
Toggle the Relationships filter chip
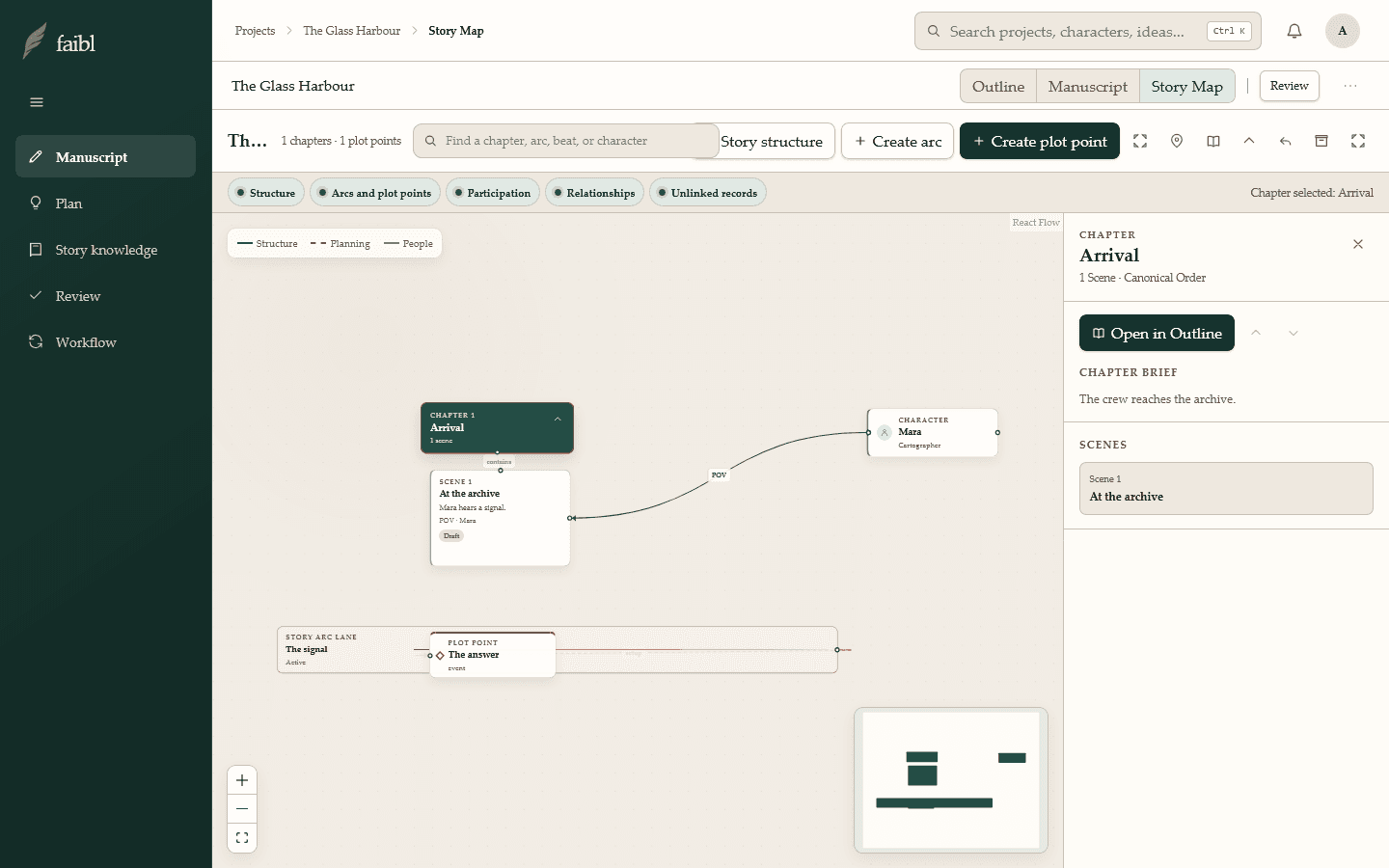tap(593, 193)
